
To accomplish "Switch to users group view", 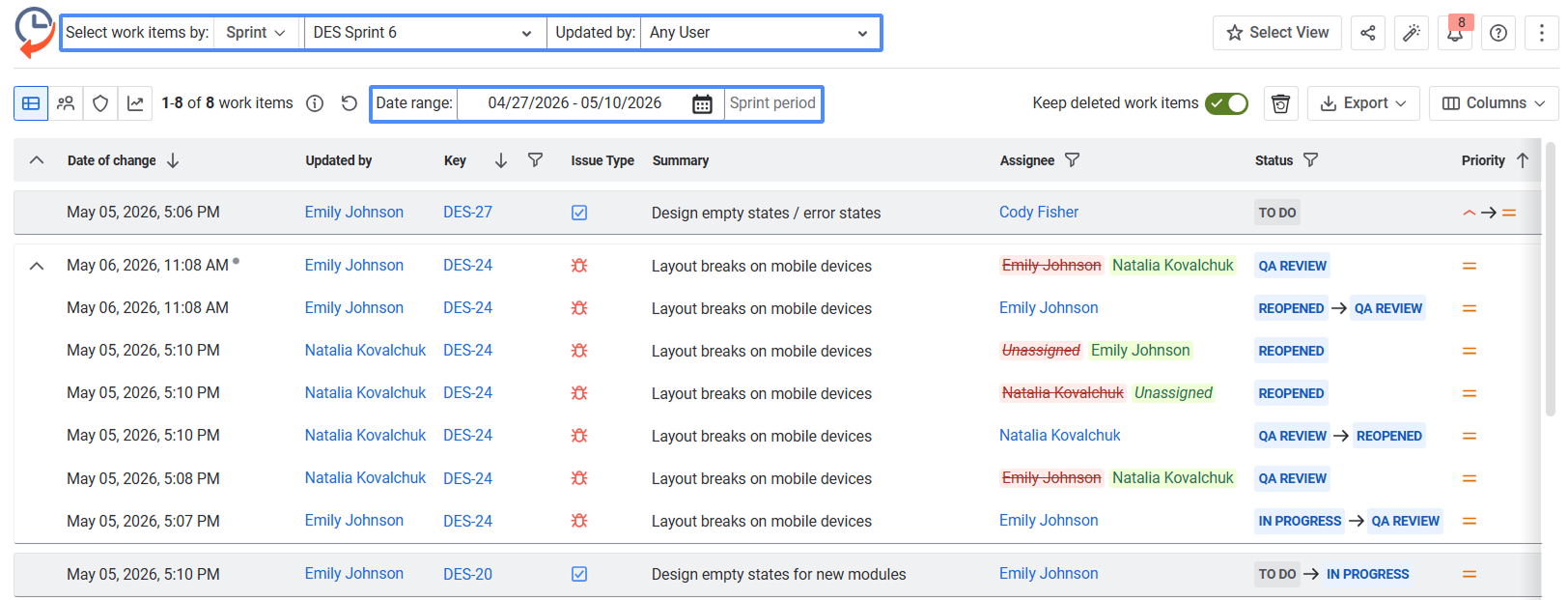I will (66, 103).
